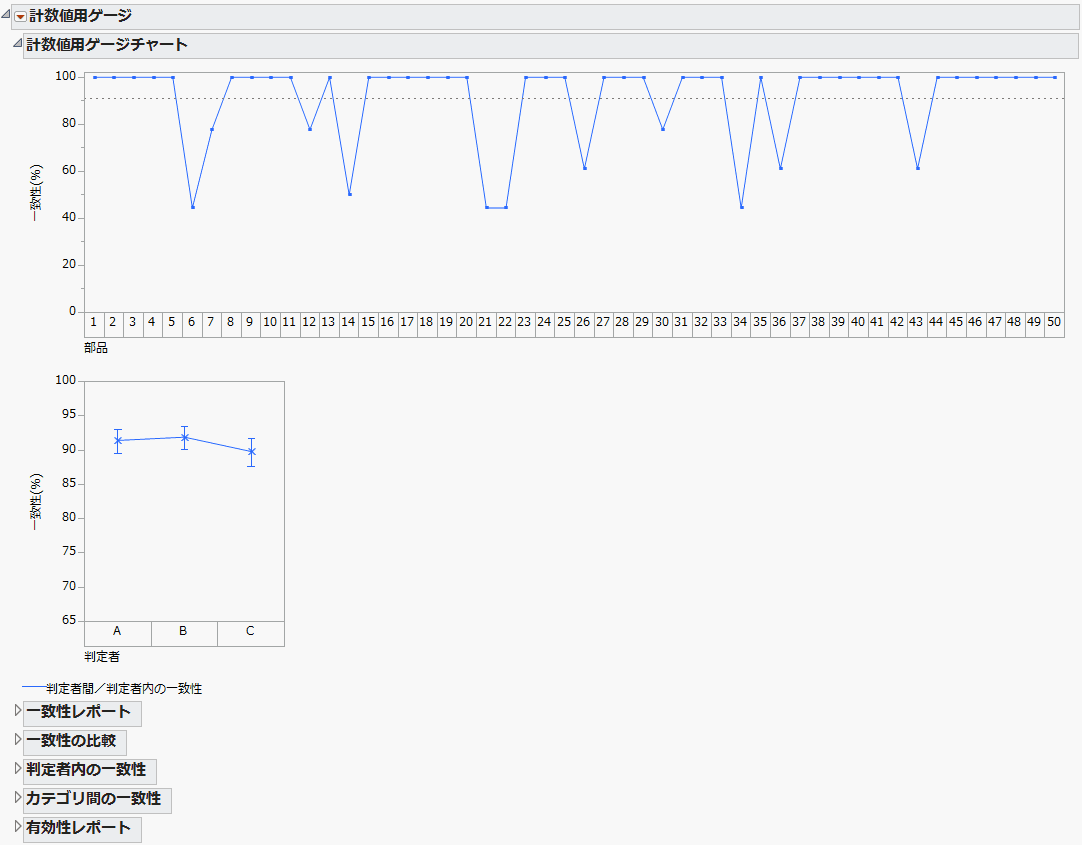Select data point for part 6
Screen dimensions: 1082x845
193,207
